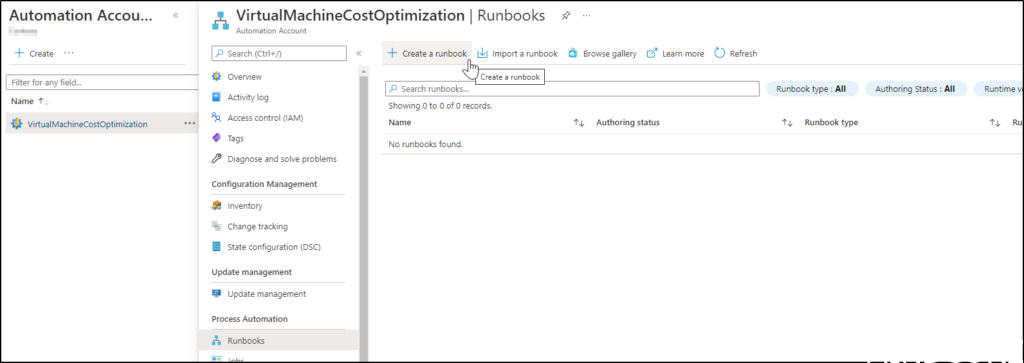Click the Update management section heading
The width and height of the screenshot is (1024, 363).
(x=251, y=272)
